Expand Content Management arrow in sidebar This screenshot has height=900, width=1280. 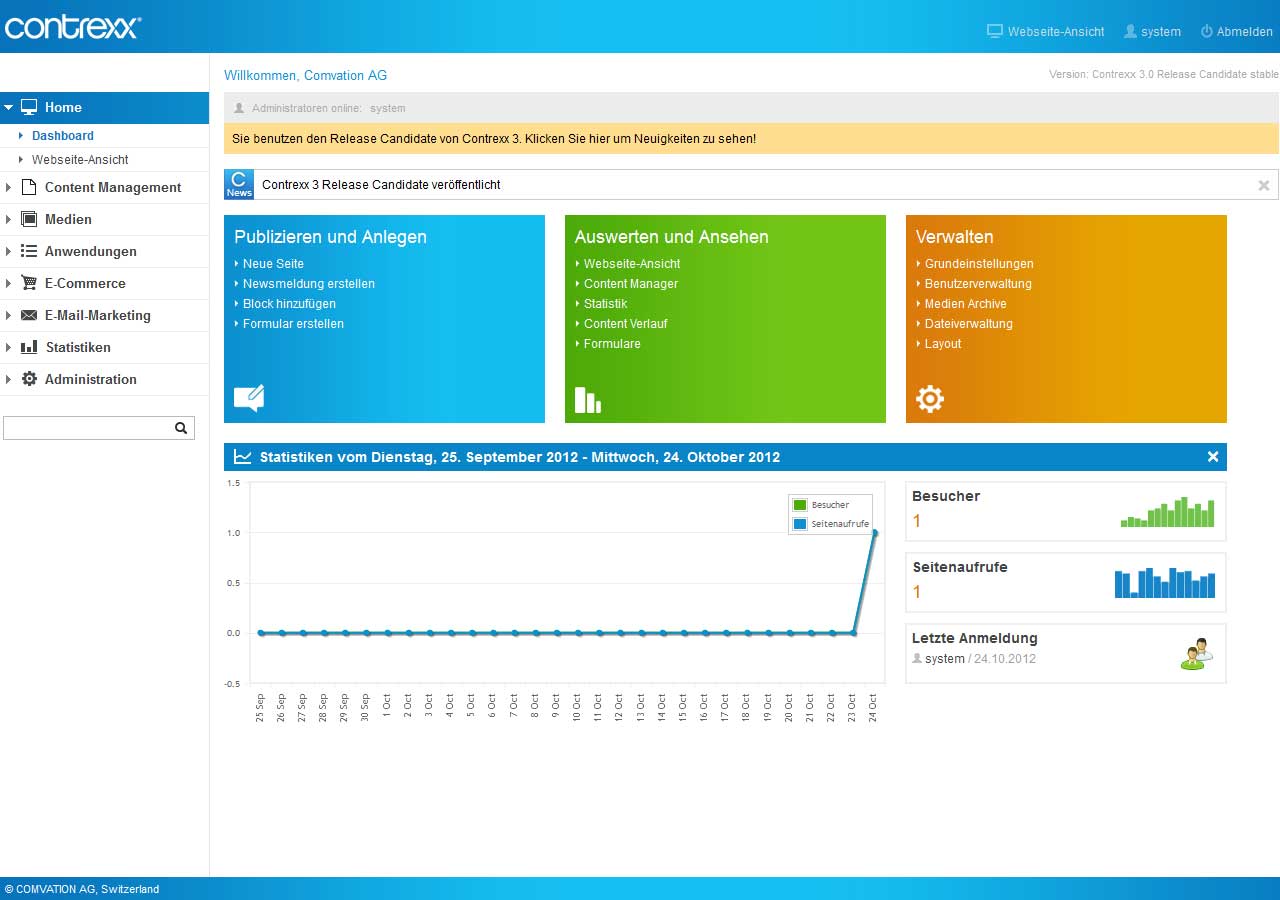point(8,187)
